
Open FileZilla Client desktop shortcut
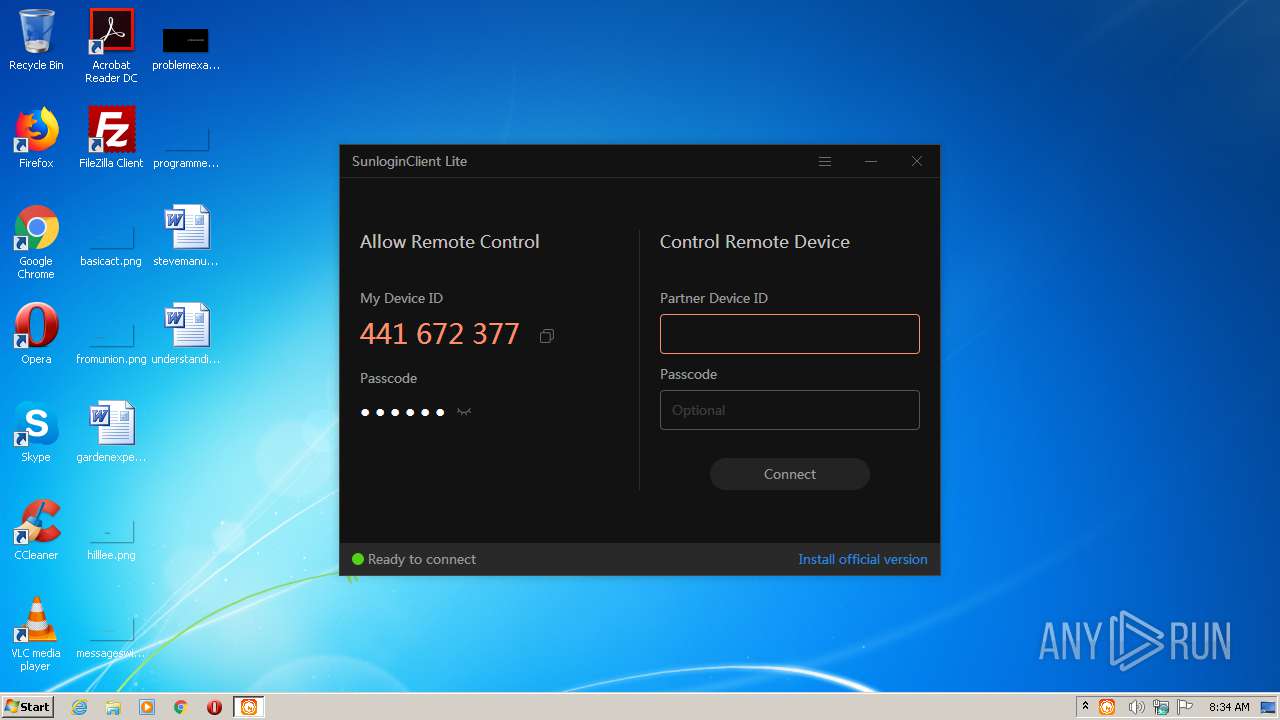coord(111,138)
